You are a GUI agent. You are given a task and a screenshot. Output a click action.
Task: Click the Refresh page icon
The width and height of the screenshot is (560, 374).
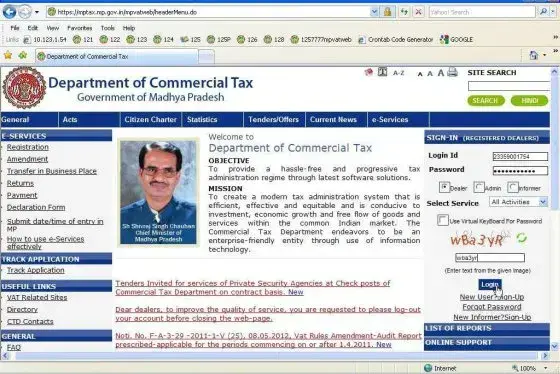point(404,12)
